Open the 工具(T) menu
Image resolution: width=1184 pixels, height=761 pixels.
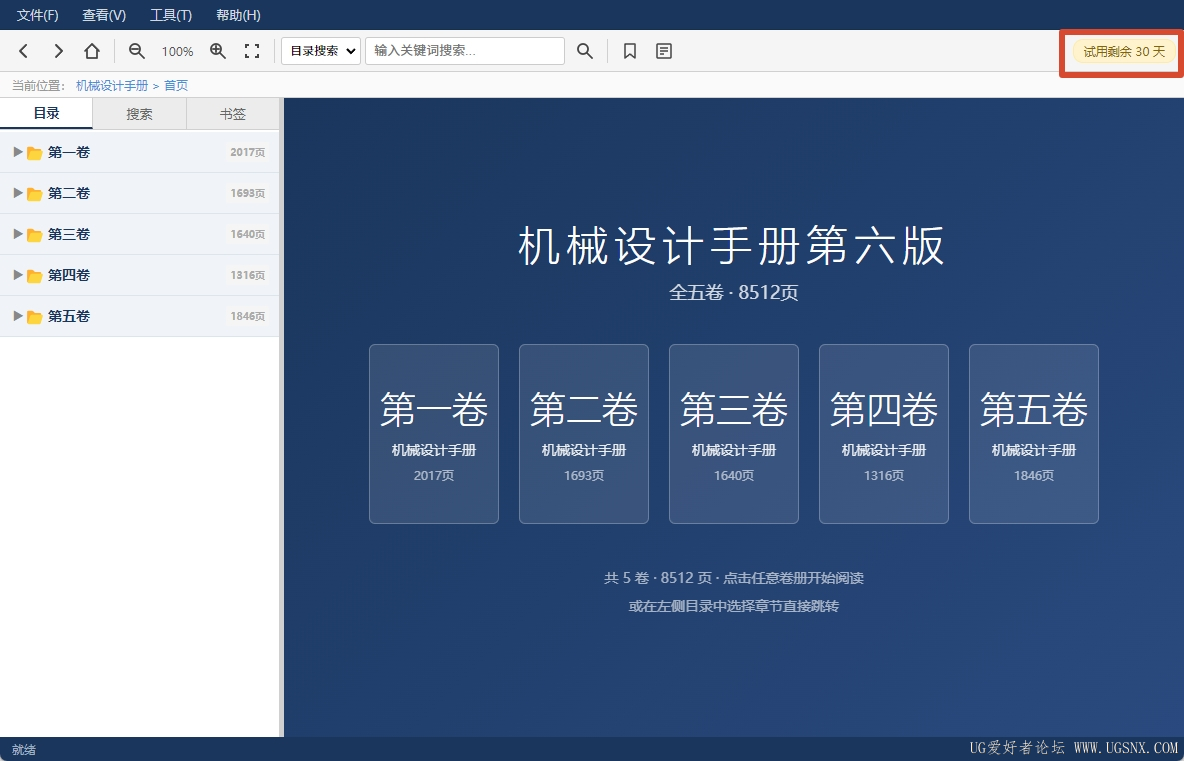(171, 15)
